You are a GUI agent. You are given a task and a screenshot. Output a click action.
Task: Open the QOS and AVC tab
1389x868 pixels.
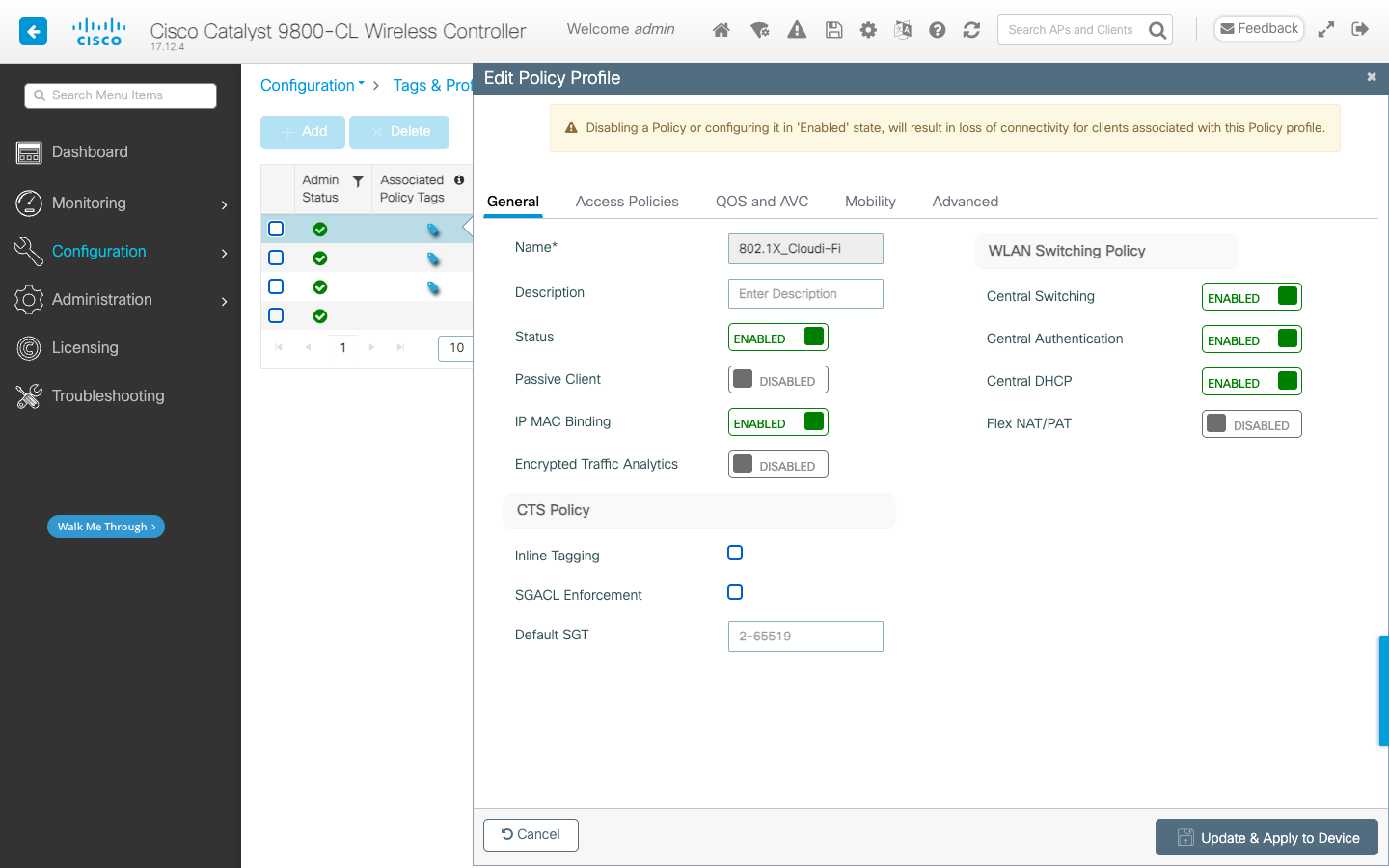click(x=762, y=202)
